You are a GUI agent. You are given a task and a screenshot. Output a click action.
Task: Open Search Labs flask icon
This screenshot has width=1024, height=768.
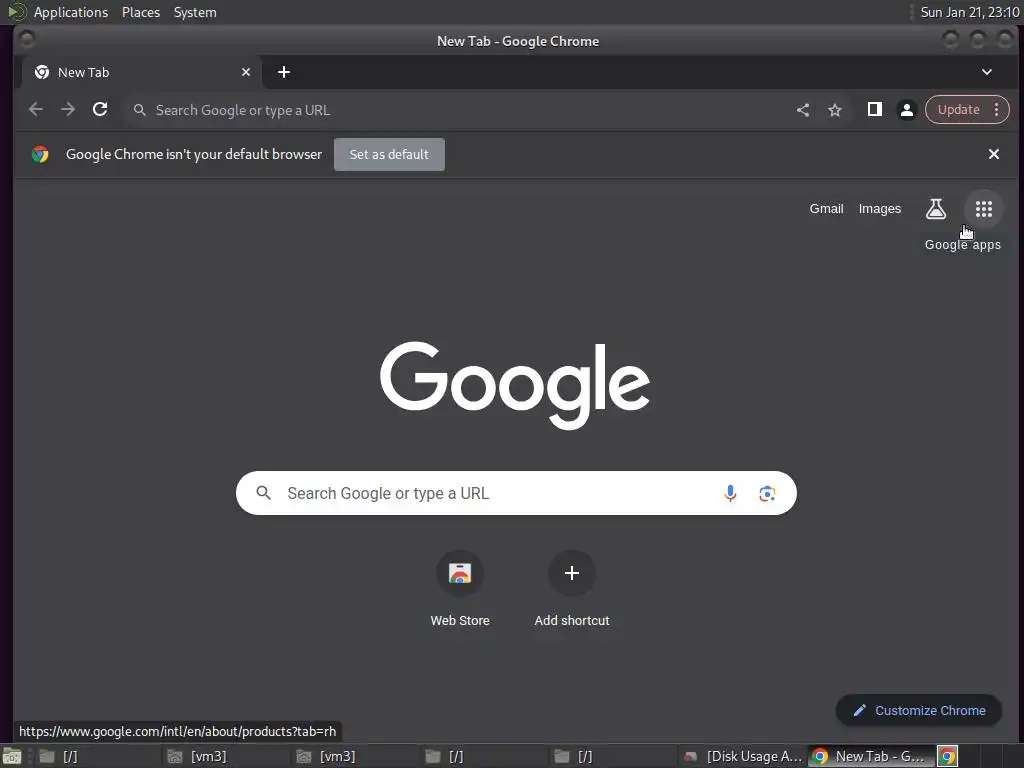936,209
